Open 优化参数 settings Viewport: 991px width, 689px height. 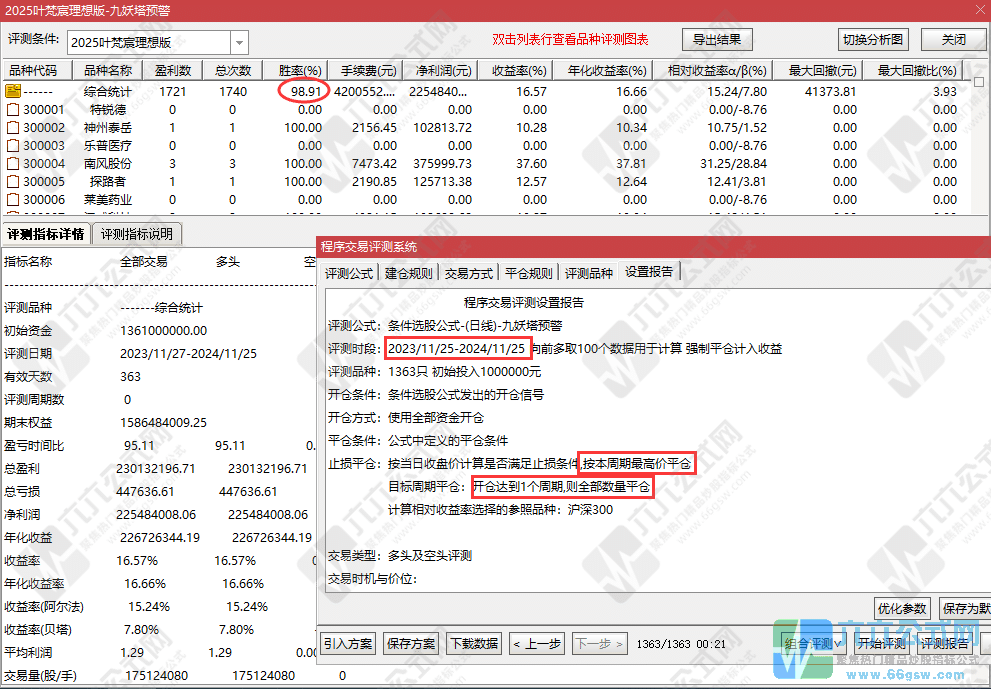click(x=901, y=607)
